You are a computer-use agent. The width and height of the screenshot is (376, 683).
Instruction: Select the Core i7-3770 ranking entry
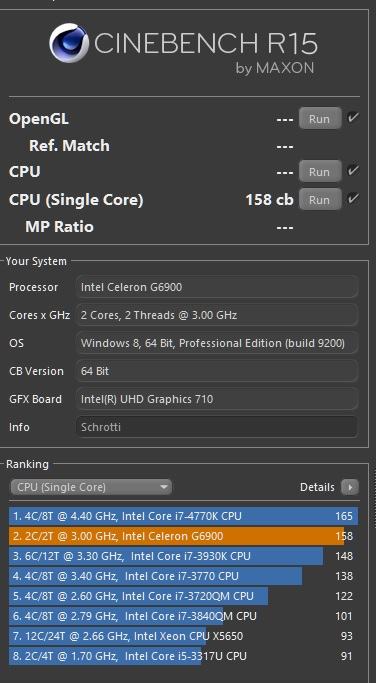(183, 576)
